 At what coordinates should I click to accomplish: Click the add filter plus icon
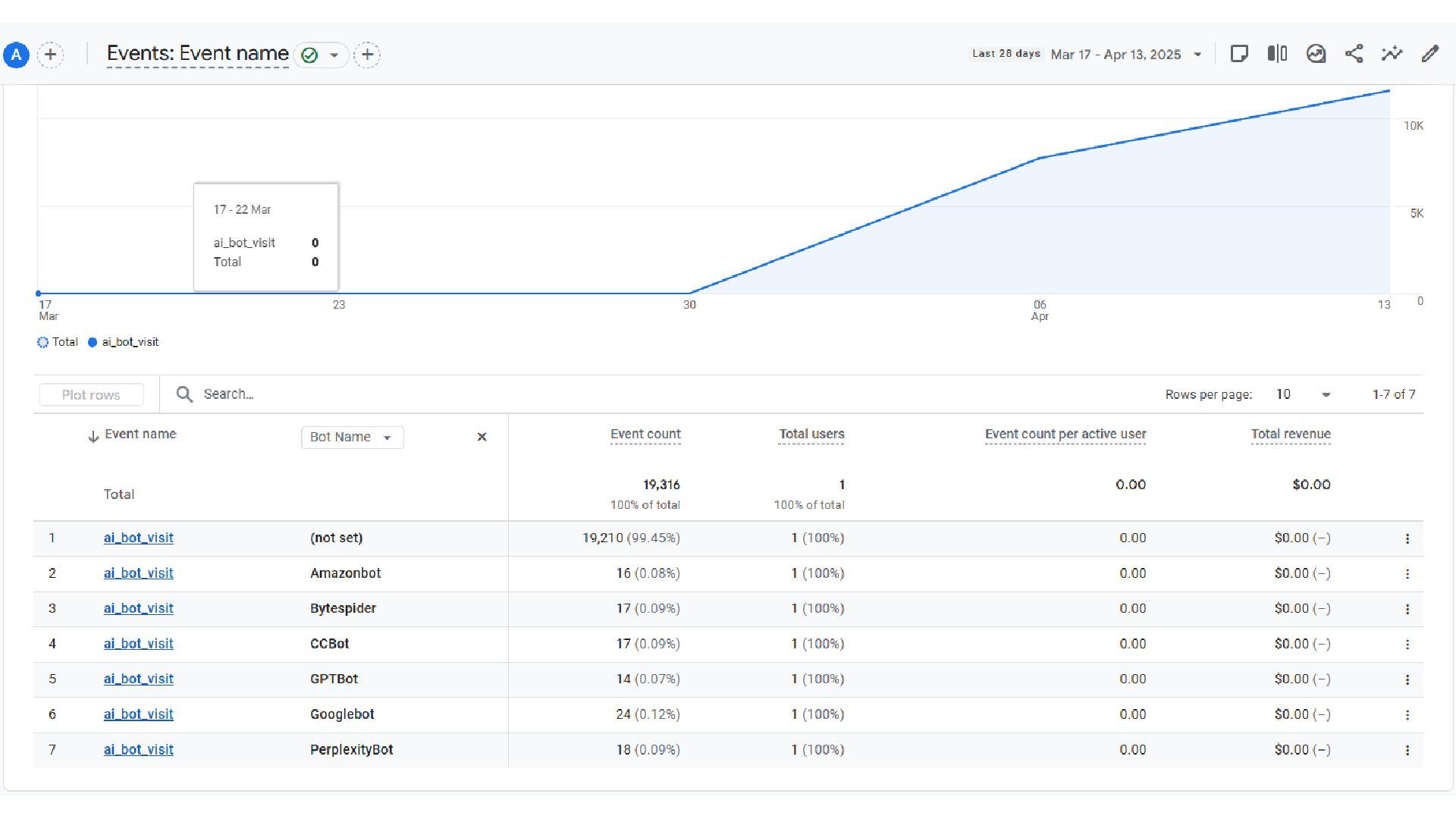point(367,55)
